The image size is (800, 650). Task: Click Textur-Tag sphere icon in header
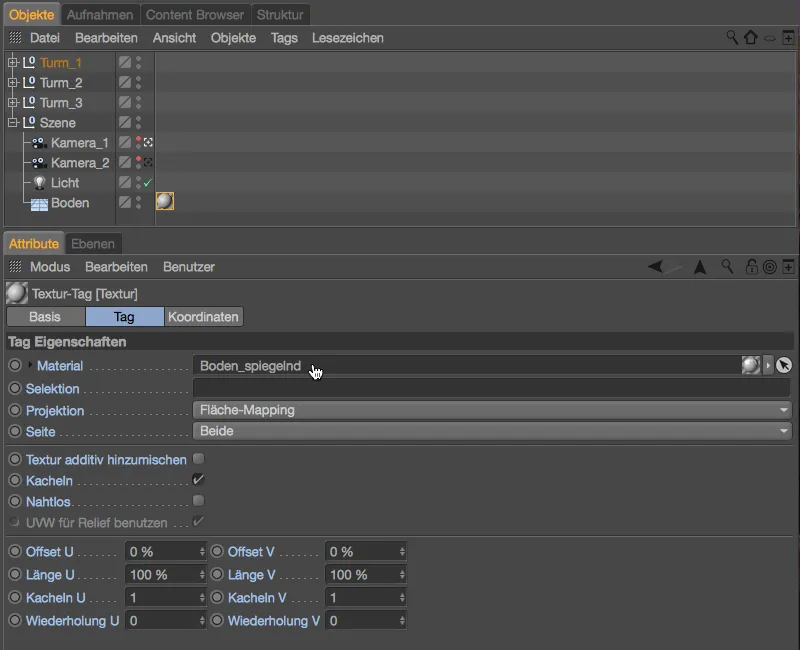(17, 293)
